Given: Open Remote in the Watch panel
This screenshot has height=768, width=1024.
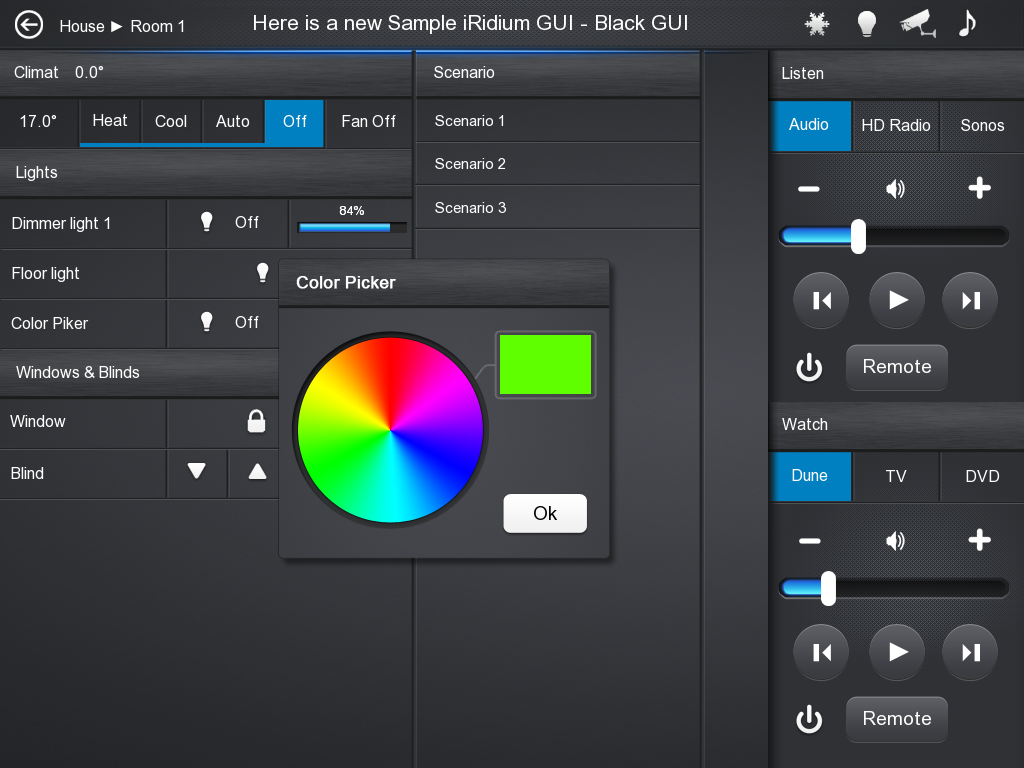Looking at the screenshot, I should pos(897,718).
